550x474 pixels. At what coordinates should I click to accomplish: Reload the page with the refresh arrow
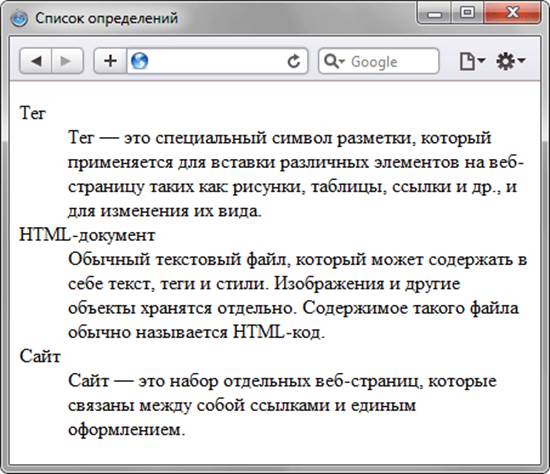click(294, 61)
